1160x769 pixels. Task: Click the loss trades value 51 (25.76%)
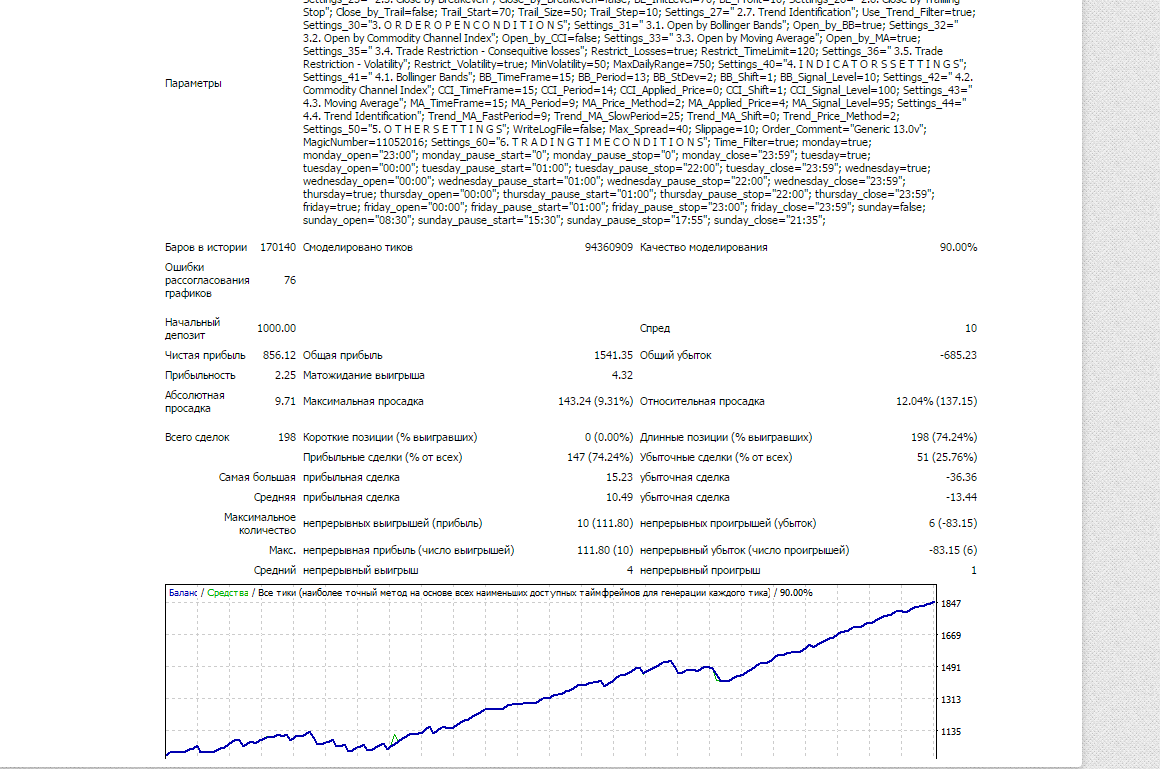click(947, 457)
